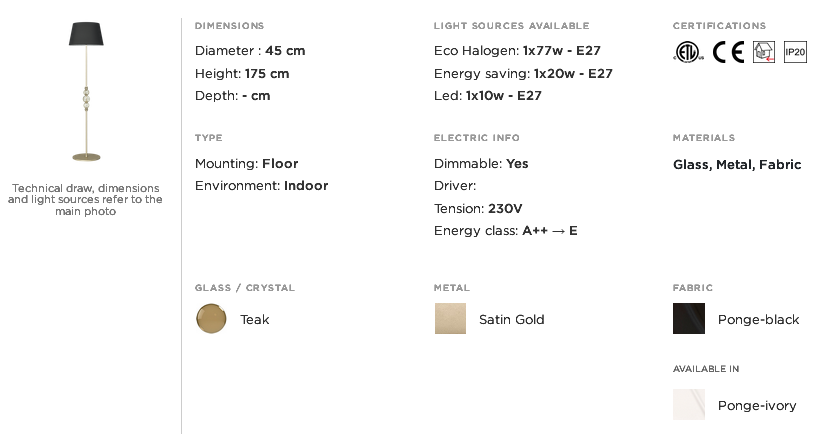Click the Ponge-ivory label
This screenshot has height=434, width=826.
(757, 406)
